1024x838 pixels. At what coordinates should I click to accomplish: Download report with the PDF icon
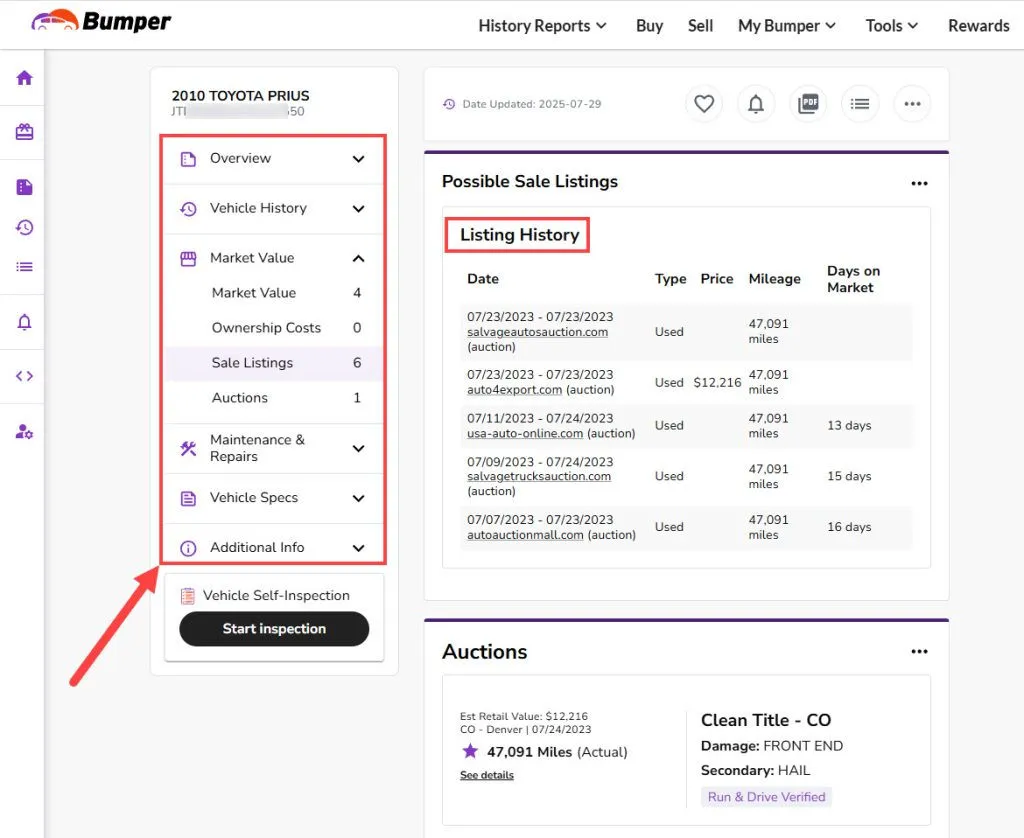808,104
